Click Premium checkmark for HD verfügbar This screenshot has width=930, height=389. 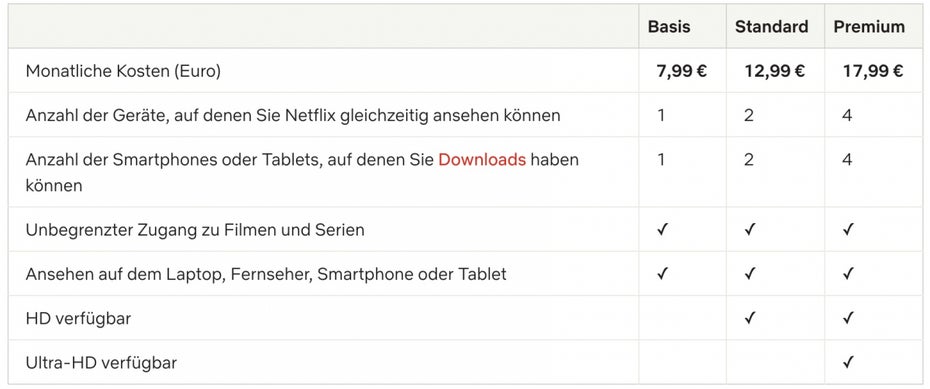coord(848,318)
